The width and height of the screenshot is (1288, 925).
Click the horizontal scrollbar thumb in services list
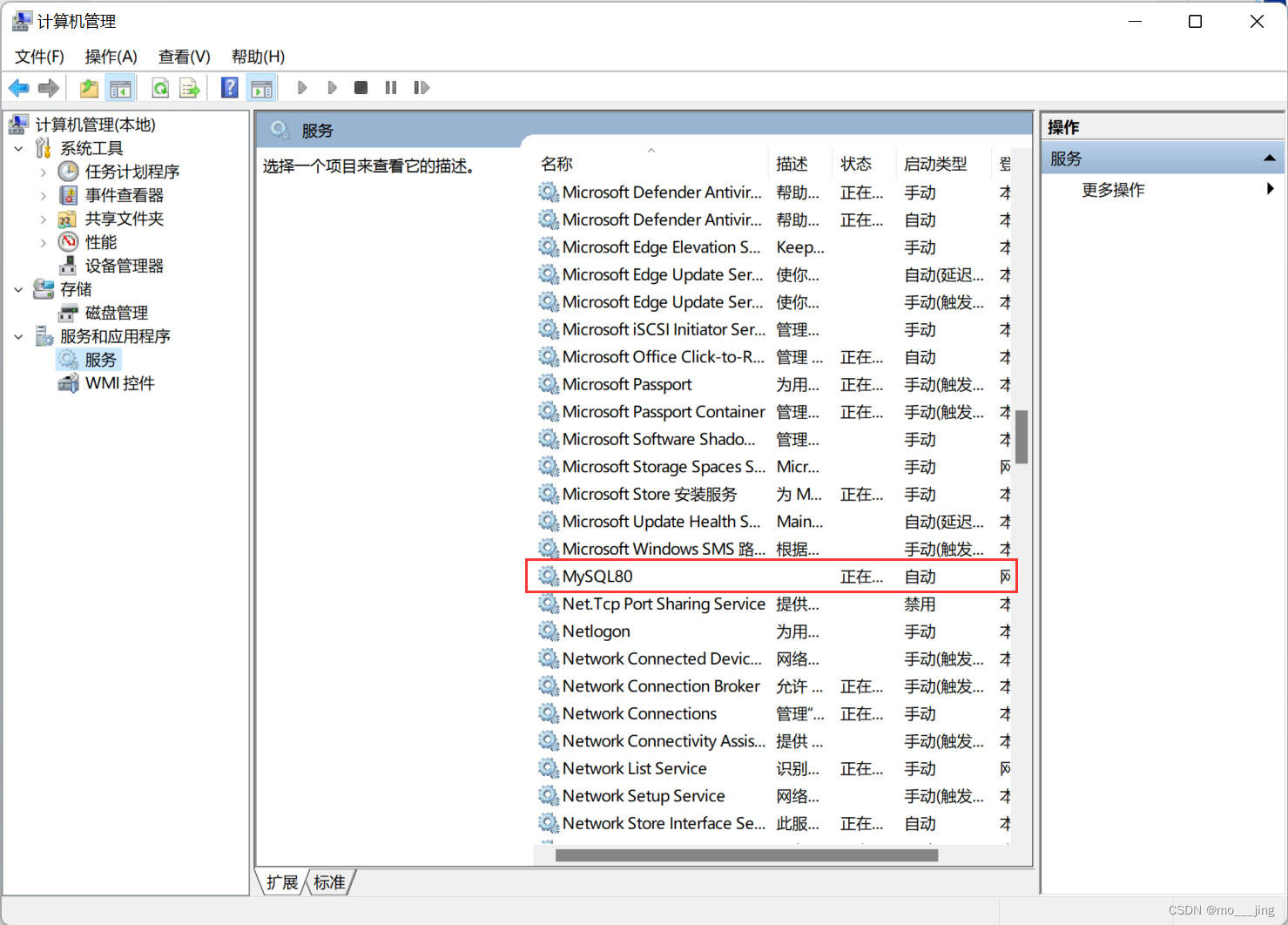click(746, 855)
